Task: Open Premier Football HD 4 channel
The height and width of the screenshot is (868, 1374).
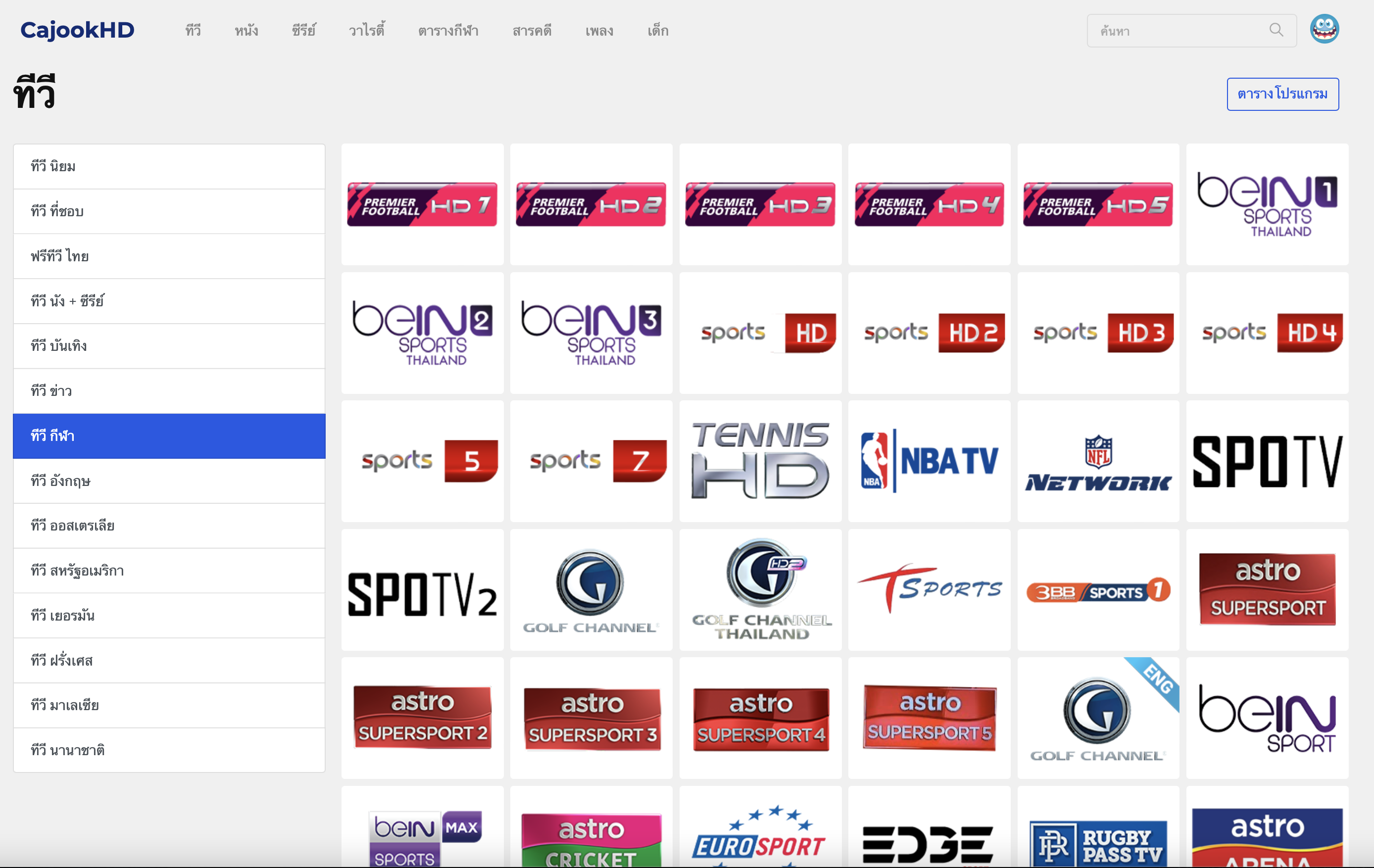Action: click(x=929, y=204)
